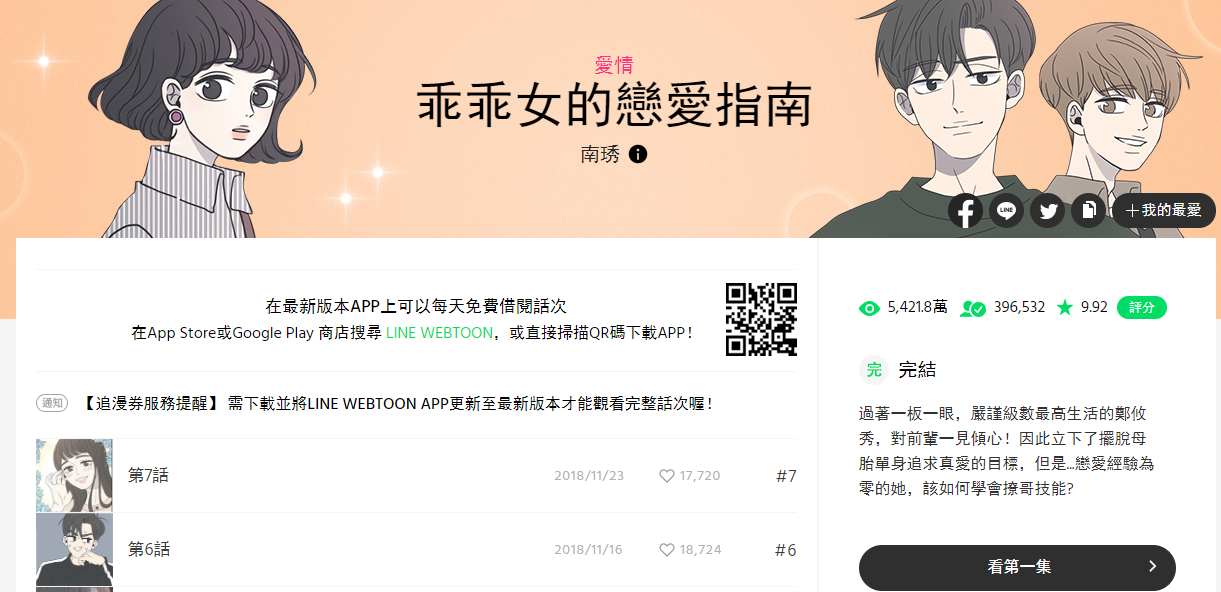Click the QR code image
1221x592 pixels.
tap(761, 319)
